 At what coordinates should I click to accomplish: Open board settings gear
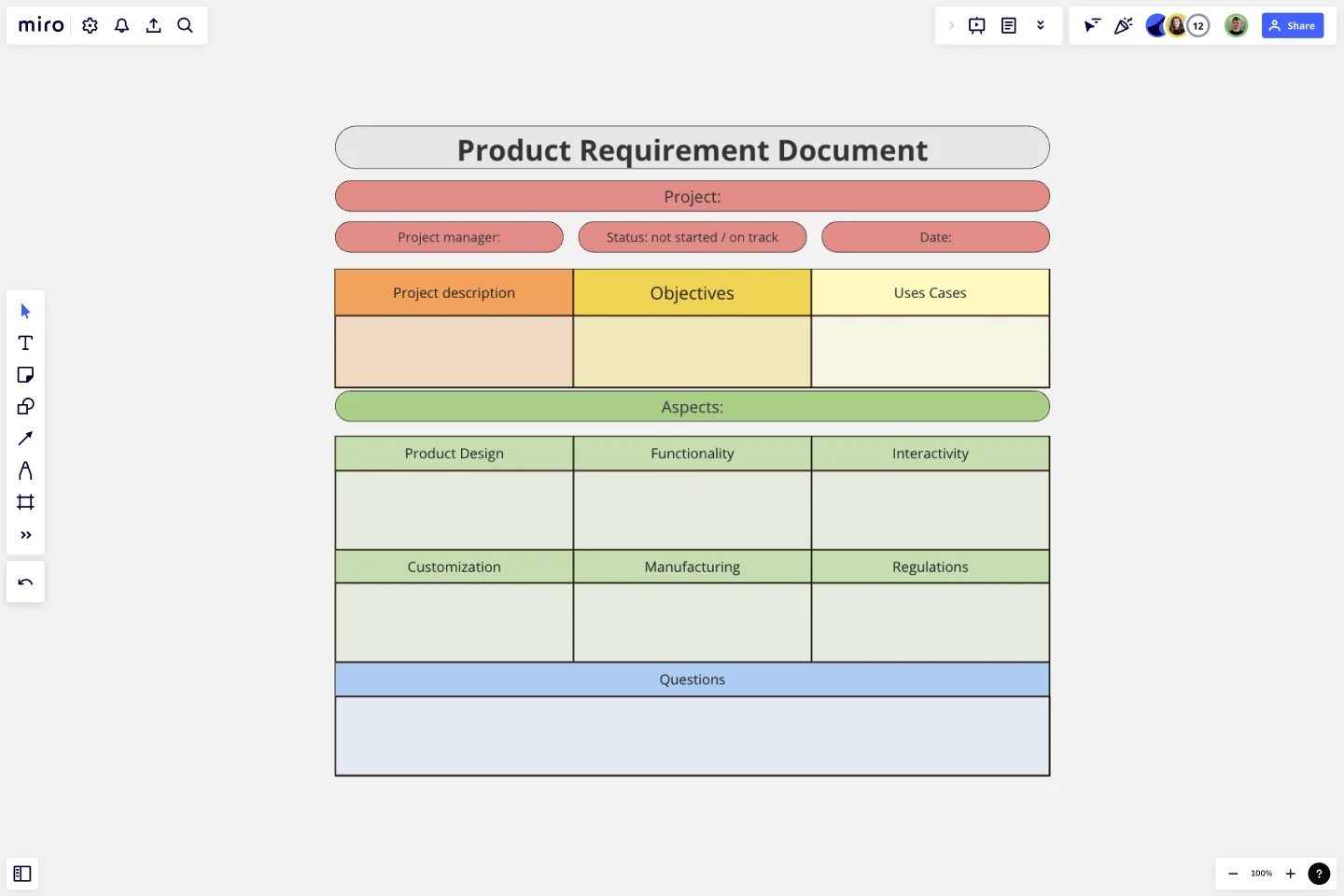point(90,25)
